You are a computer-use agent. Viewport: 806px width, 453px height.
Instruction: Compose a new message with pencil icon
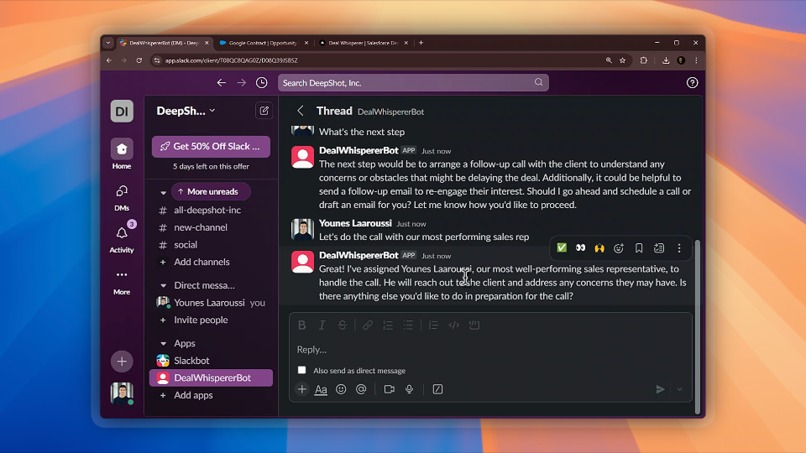pyautogui.click(x=264, y=111)
